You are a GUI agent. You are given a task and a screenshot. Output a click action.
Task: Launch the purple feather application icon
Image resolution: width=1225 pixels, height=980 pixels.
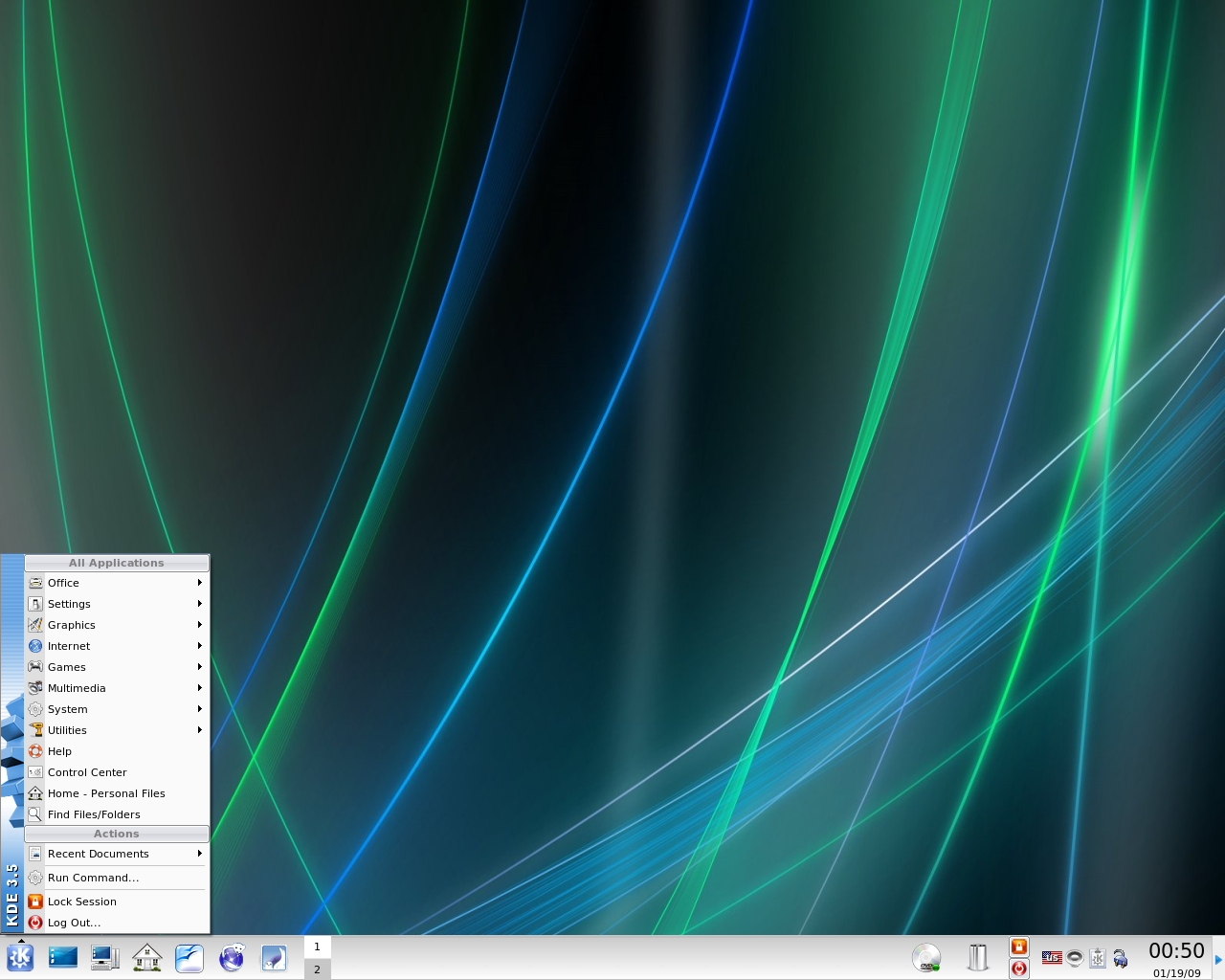[274, 957]
